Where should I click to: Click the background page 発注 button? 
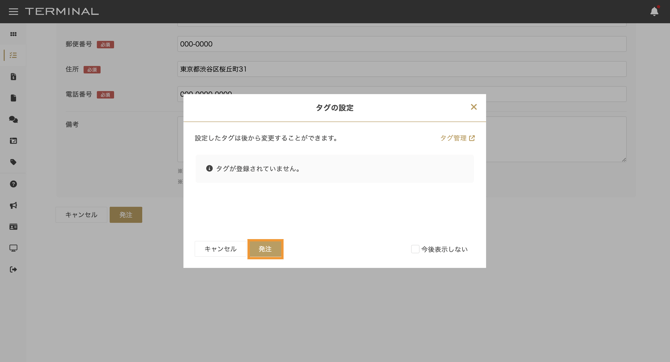[x=126, y=215]
